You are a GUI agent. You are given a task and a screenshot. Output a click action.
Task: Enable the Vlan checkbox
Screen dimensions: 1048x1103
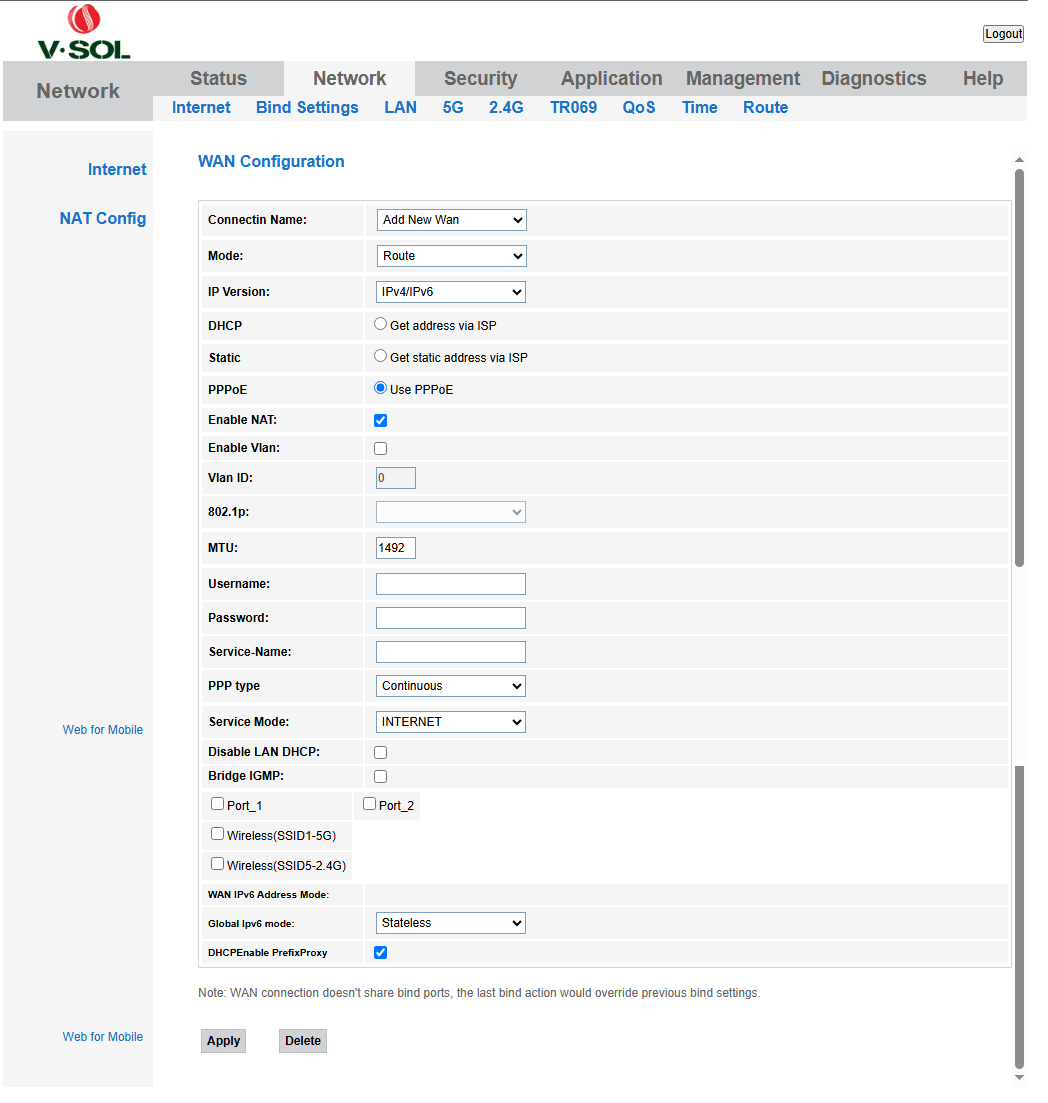pyautogui.click(x=380, y=448)
